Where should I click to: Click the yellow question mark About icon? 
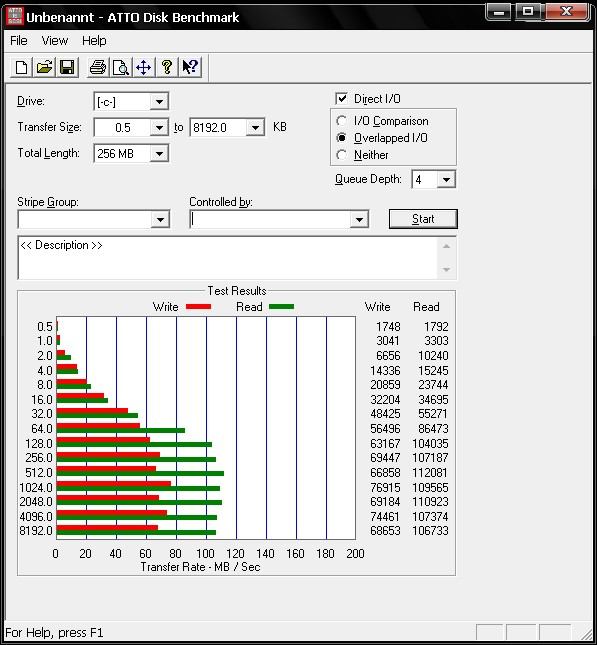tap(167, 67)
